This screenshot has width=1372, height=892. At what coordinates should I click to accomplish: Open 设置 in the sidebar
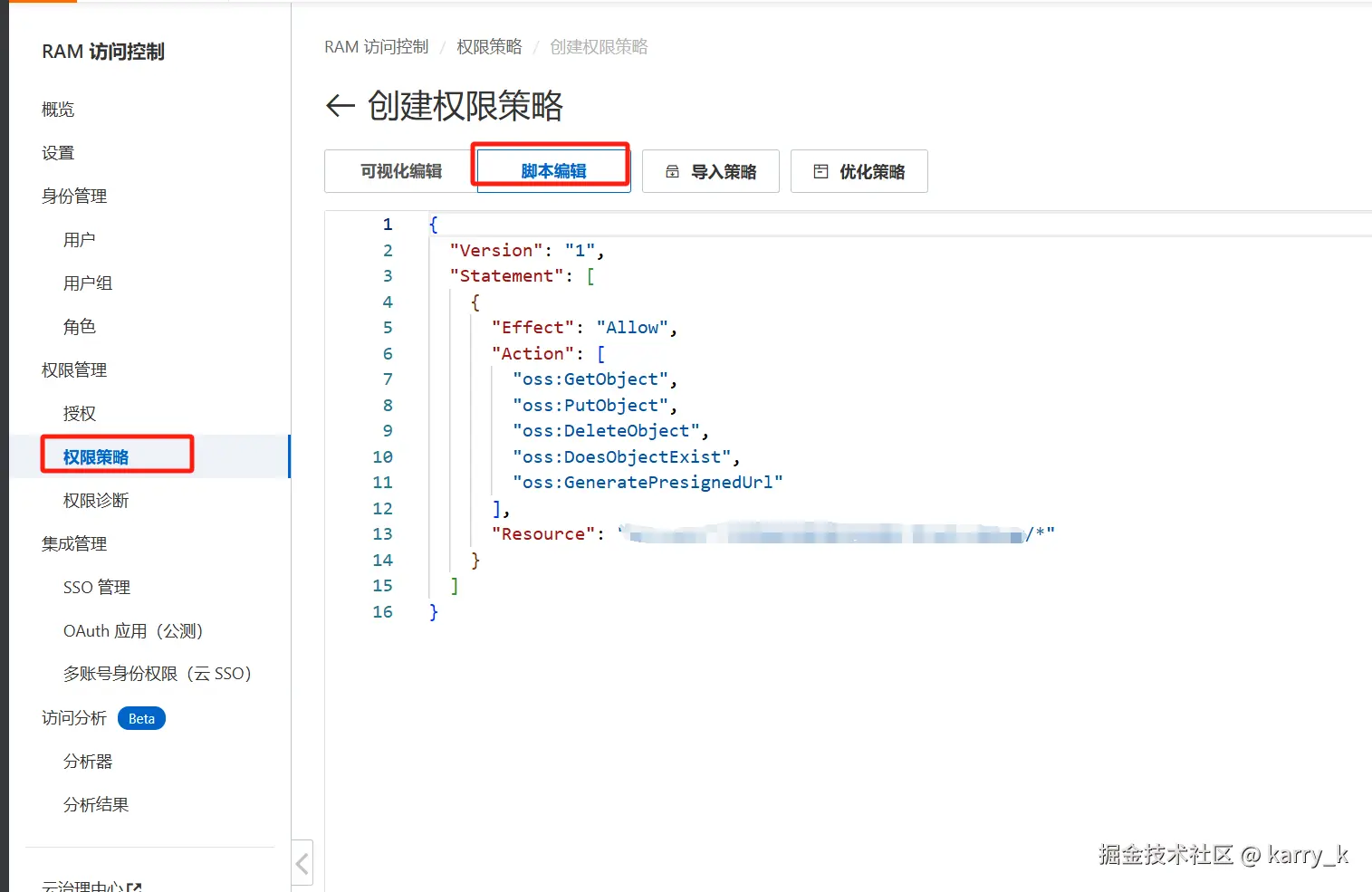(58, 153)
